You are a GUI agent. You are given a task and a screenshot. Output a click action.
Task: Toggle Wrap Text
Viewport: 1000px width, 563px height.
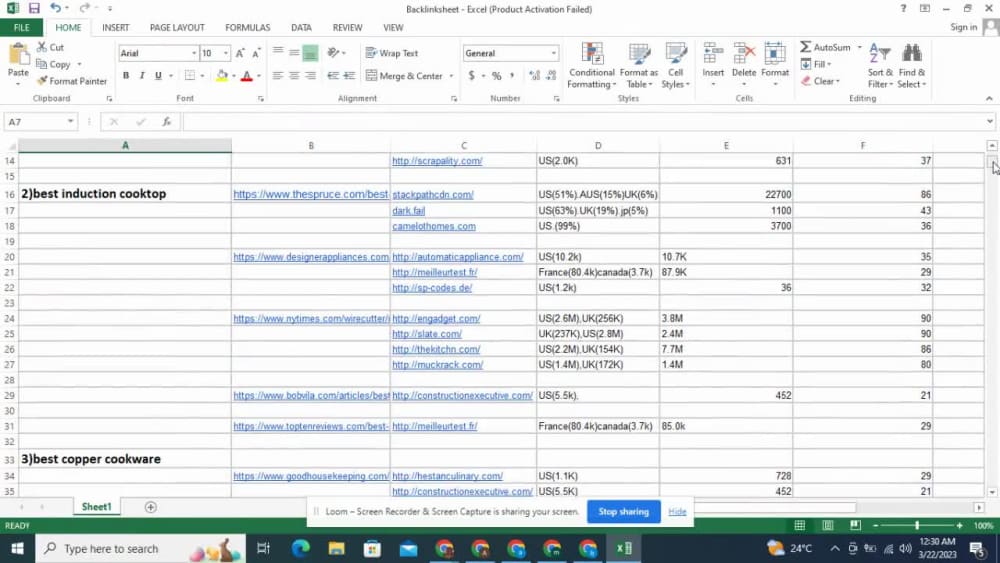[392, 53]
